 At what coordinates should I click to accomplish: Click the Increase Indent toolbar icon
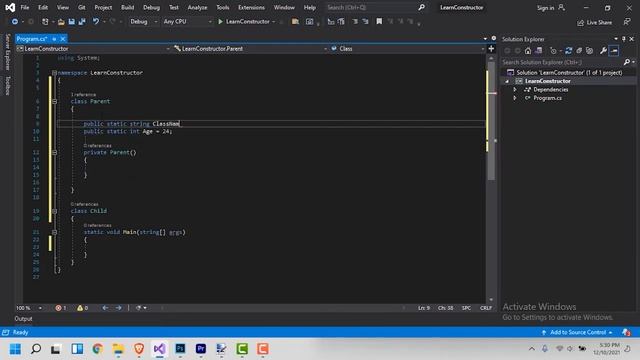point(365,22)
